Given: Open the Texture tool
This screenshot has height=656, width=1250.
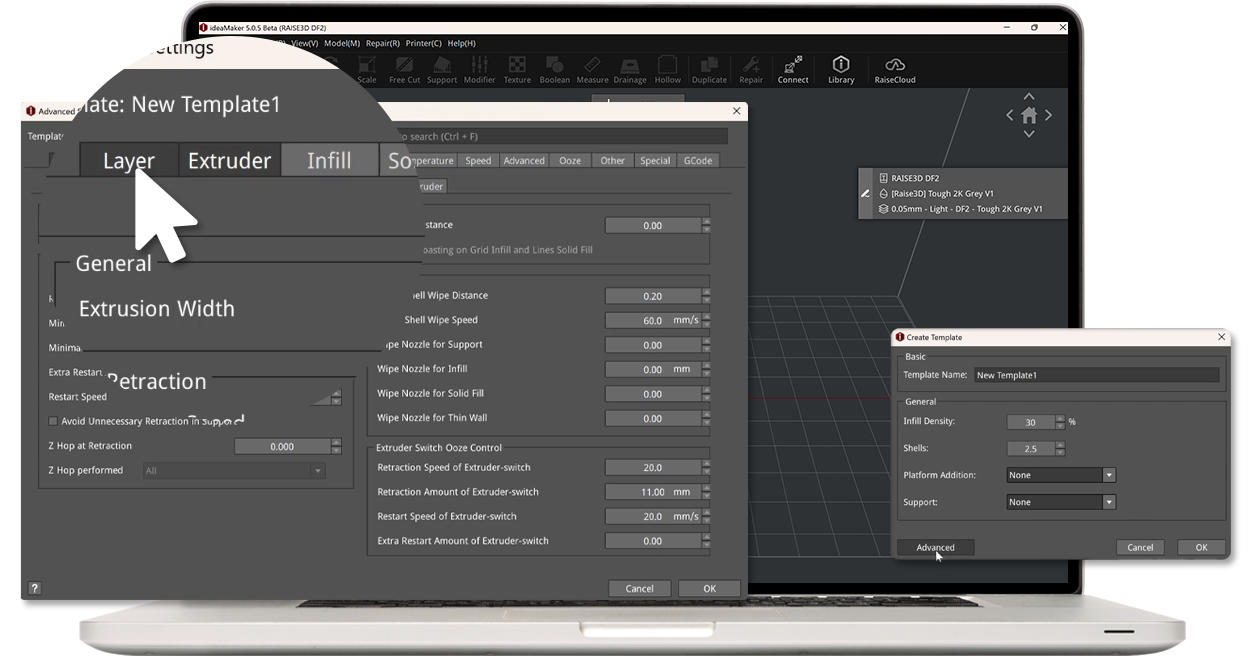Looking at the screenshot, I should pyautogui.click(x=517, y=68).
